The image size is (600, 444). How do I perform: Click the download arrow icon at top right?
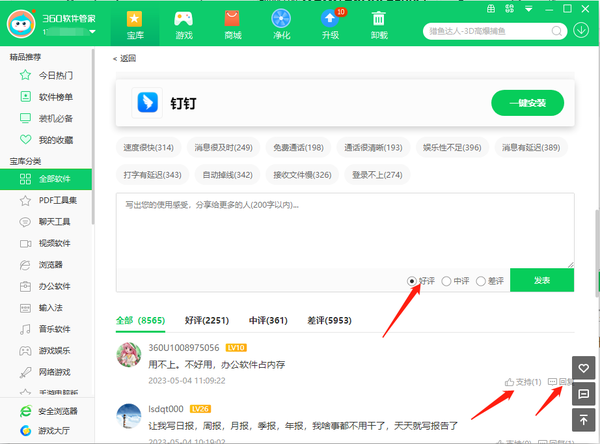tap(581, 29)
